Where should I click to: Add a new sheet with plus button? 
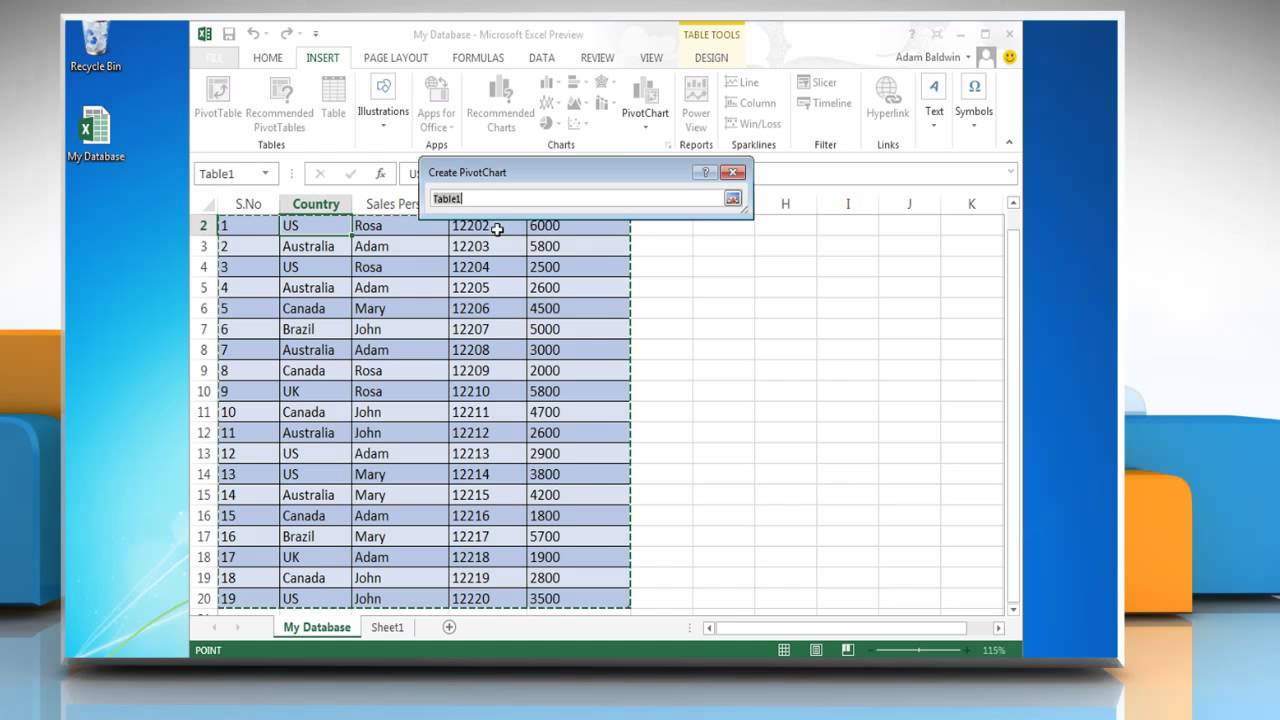449,627
